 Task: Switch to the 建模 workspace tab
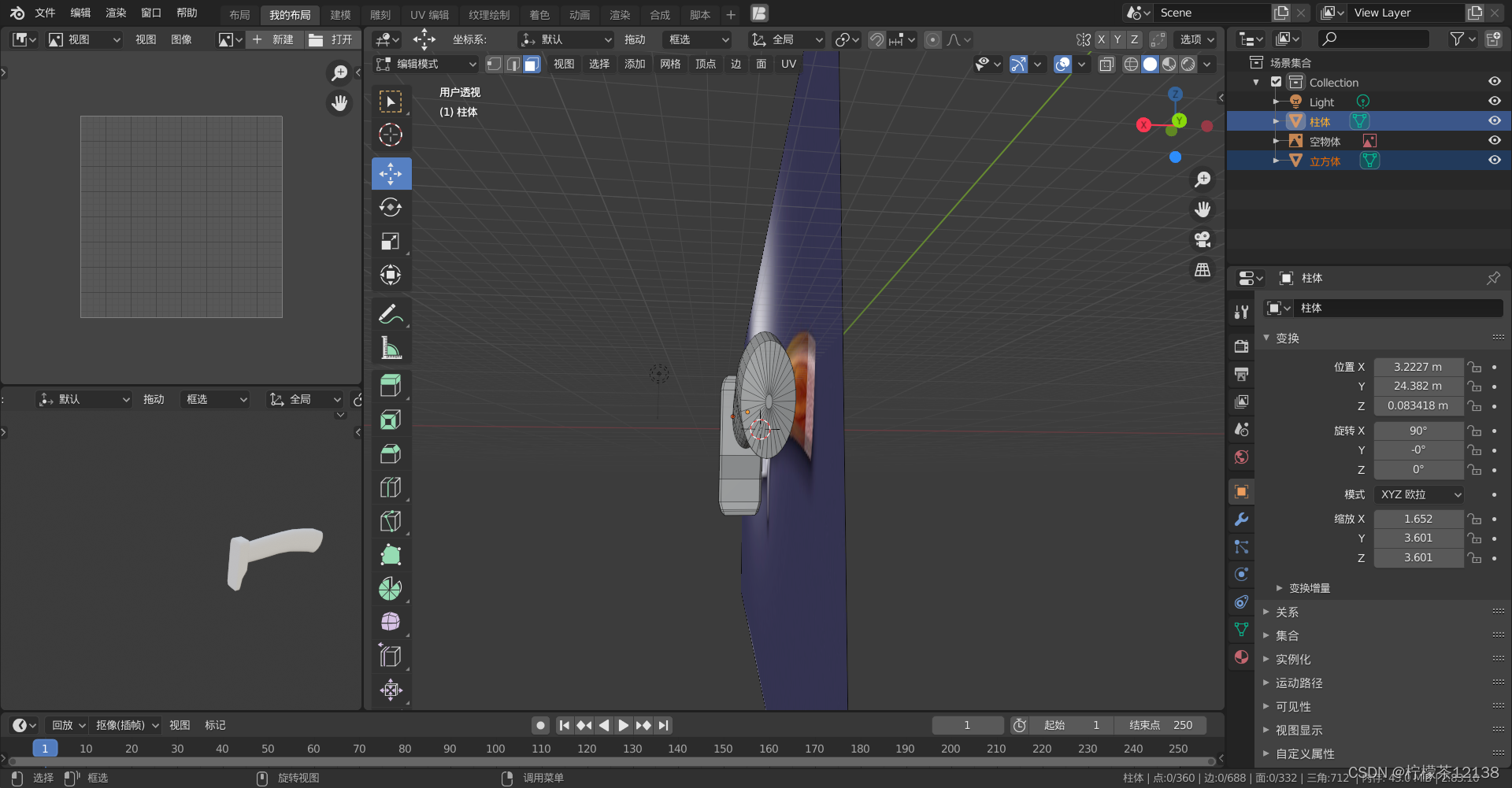[340, 14]
